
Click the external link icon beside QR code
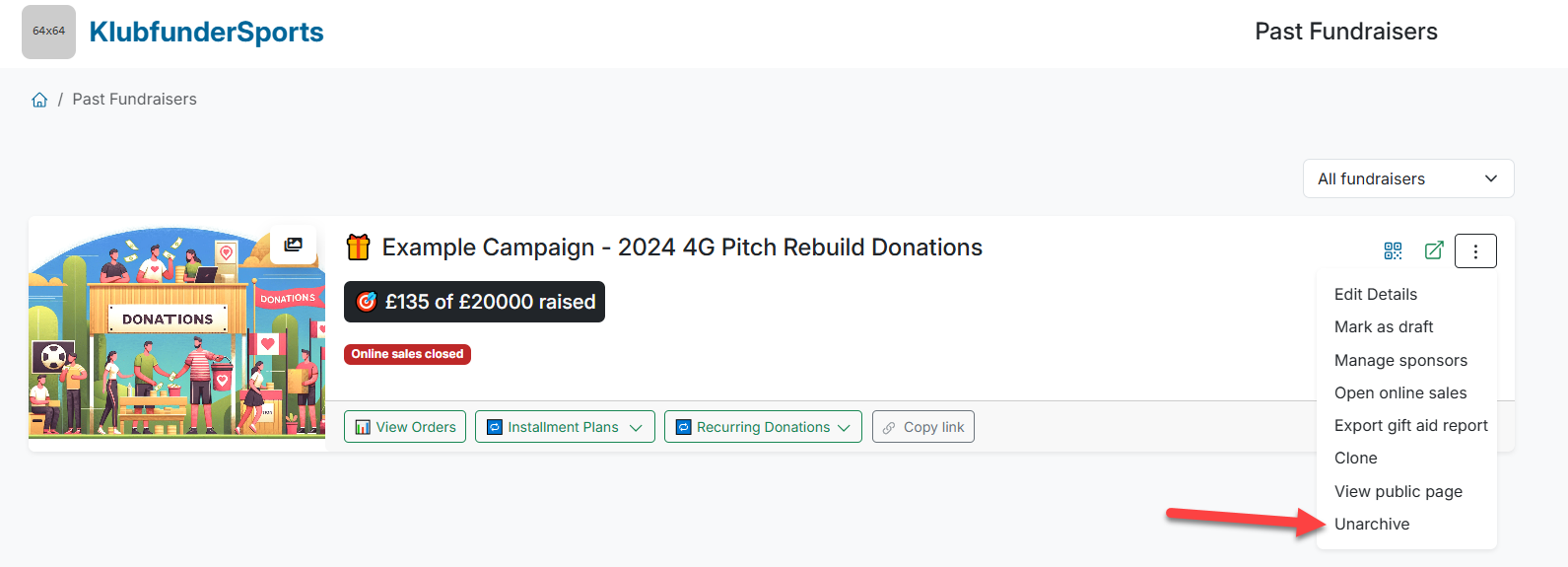(x=1434, y=250)
